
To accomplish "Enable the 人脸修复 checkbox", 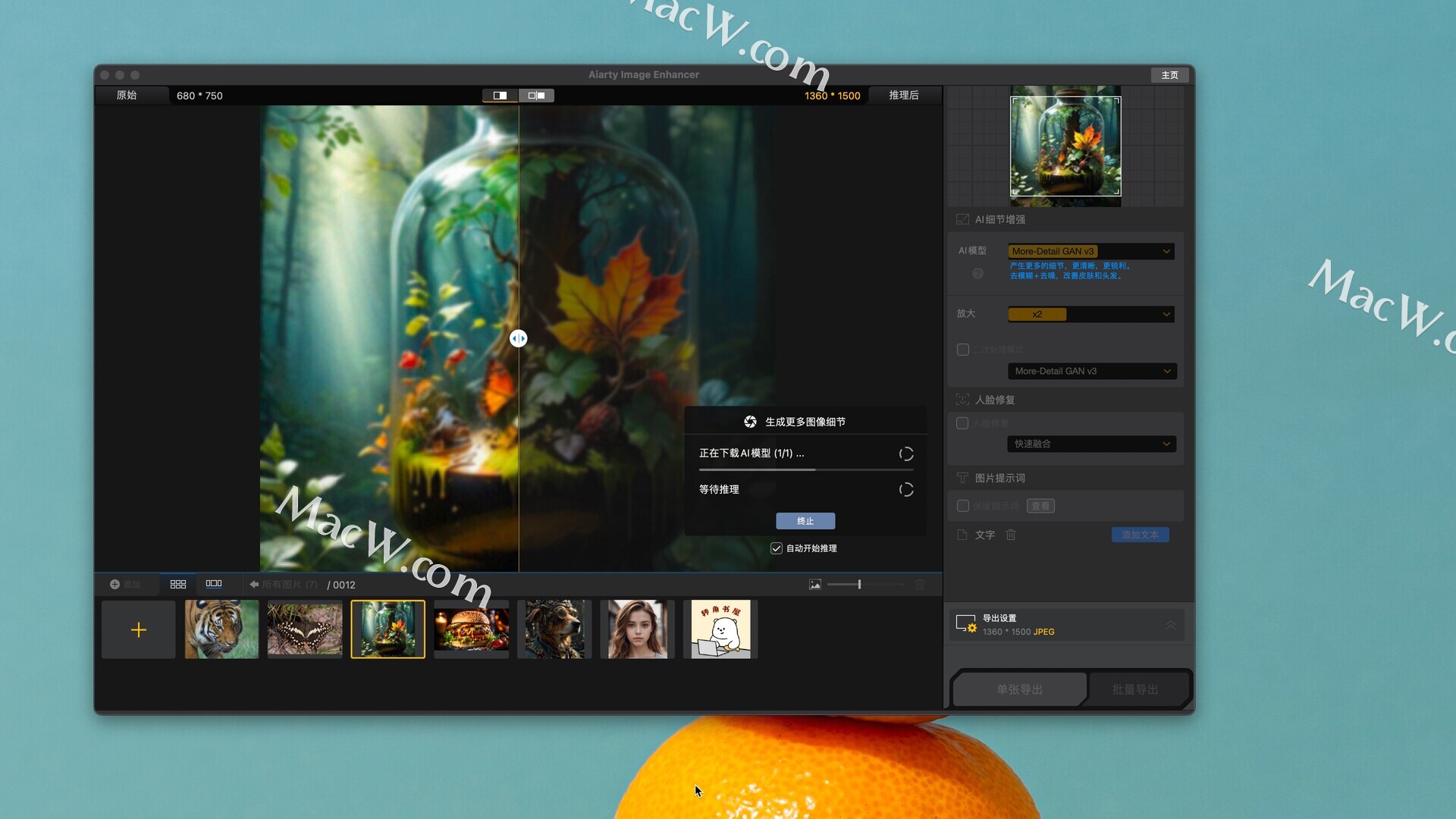I will click(962, 423).
